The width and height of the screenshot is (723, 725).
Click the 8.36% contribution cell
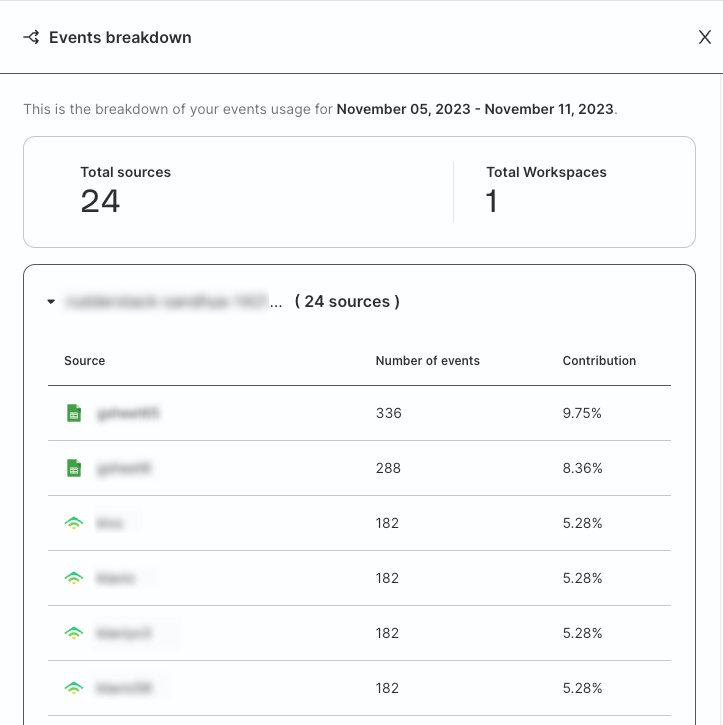point(582,468)
